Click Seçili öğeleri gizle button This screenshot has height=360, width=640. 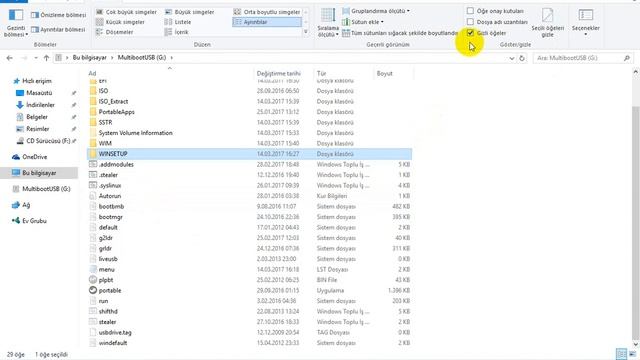547,23
